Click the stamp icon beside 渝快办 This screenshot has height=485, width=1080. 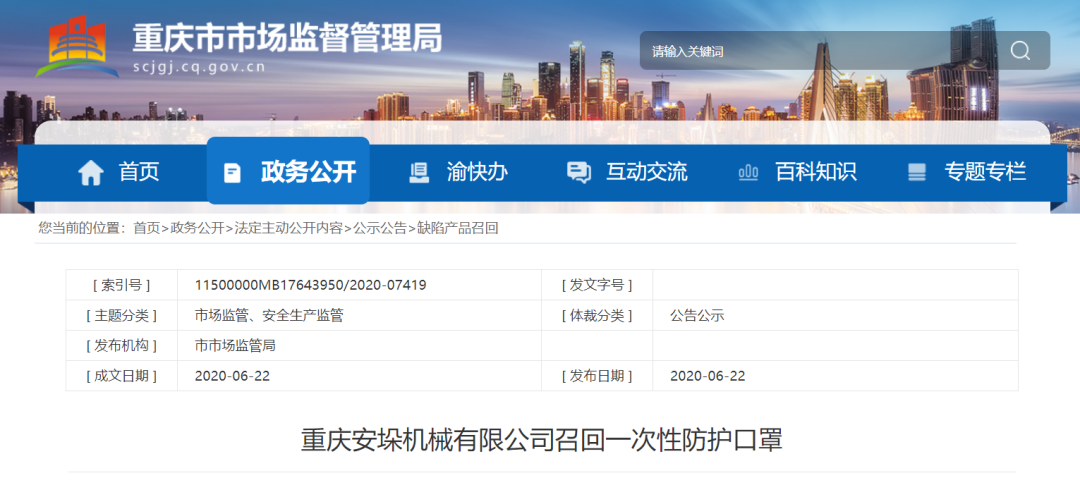click(419, 173)
